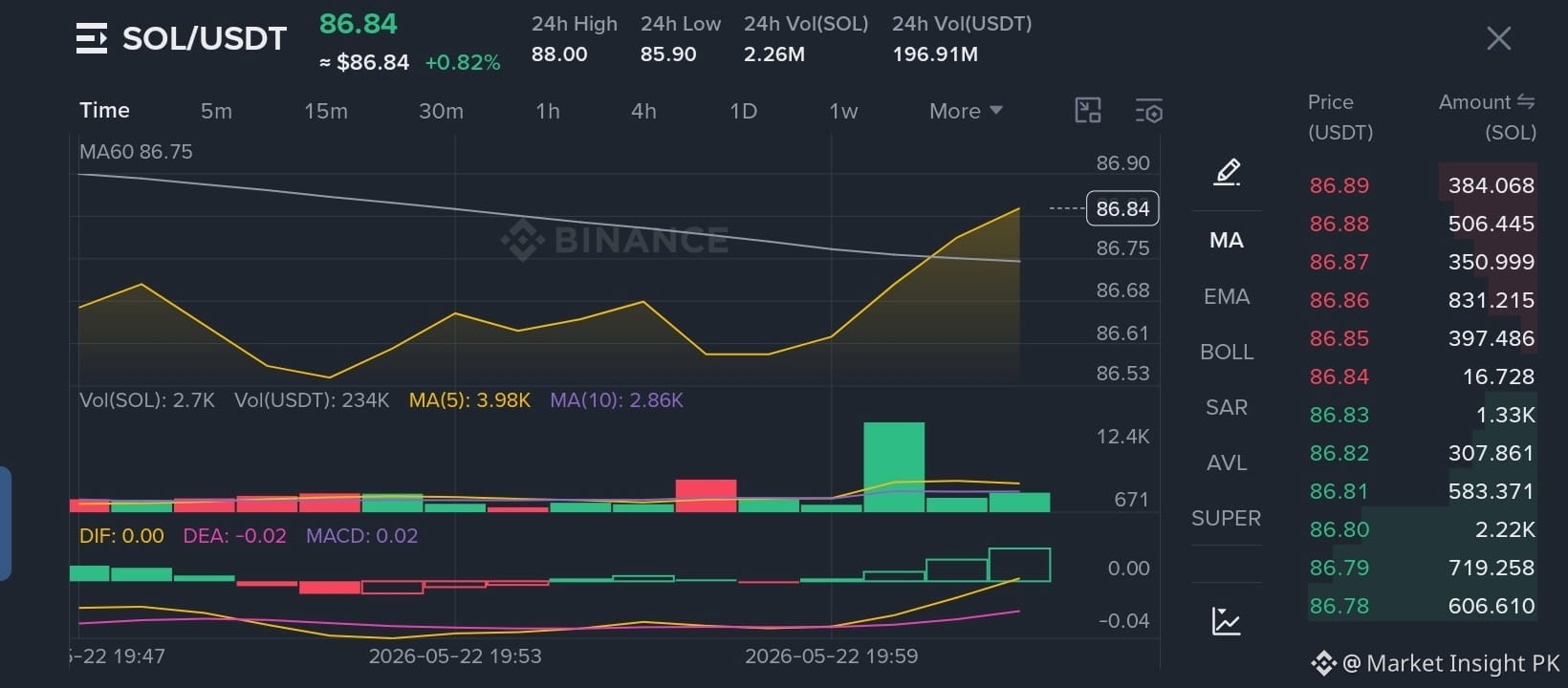This screenshot has height=688, width=1568.
Task: Click the 2026-05-22 19:53 time axis label
Action: (455, 656)
